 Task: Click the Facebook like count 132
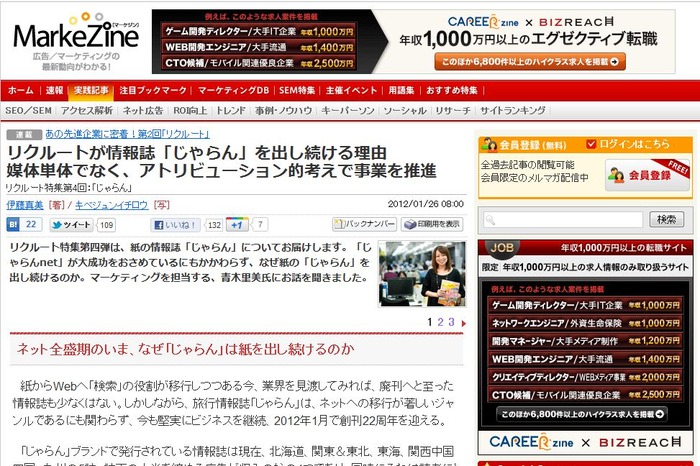(214, 225)
